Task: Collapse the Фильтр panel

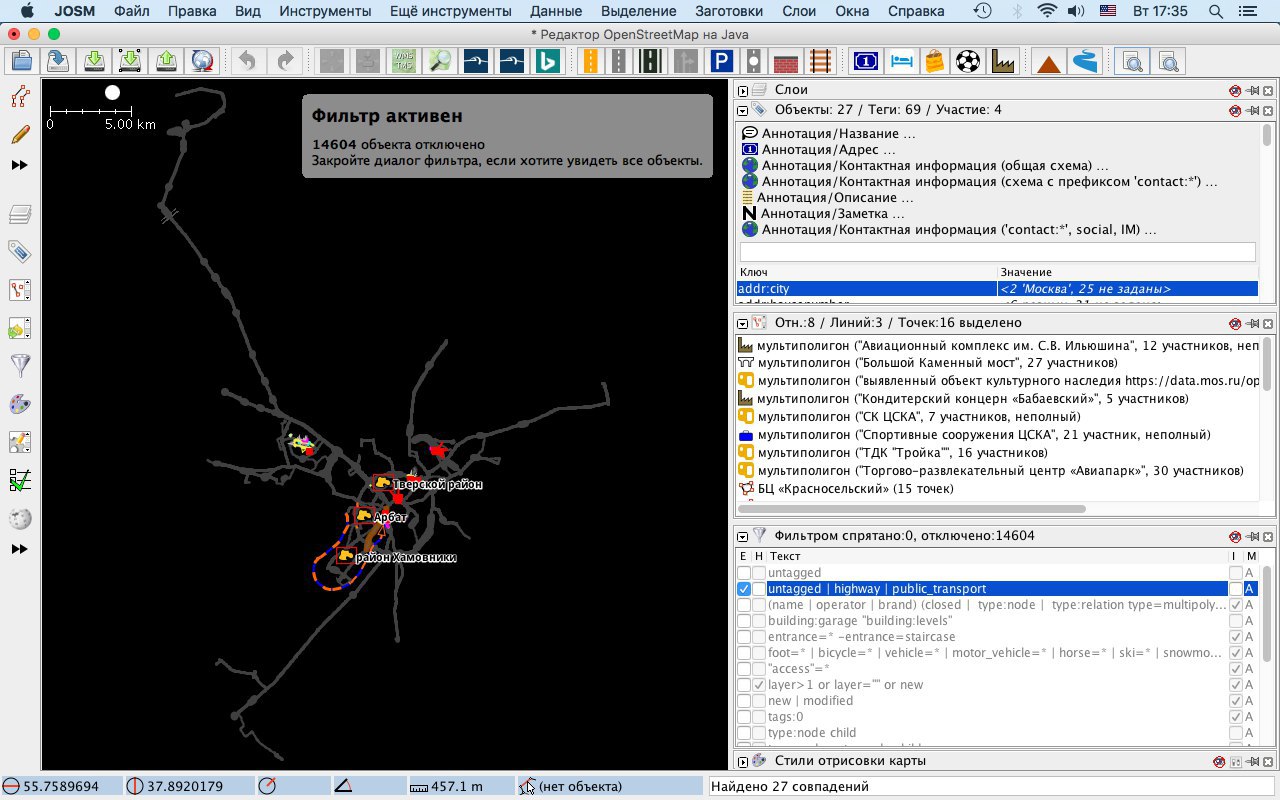Action: [x=743, y=536]
